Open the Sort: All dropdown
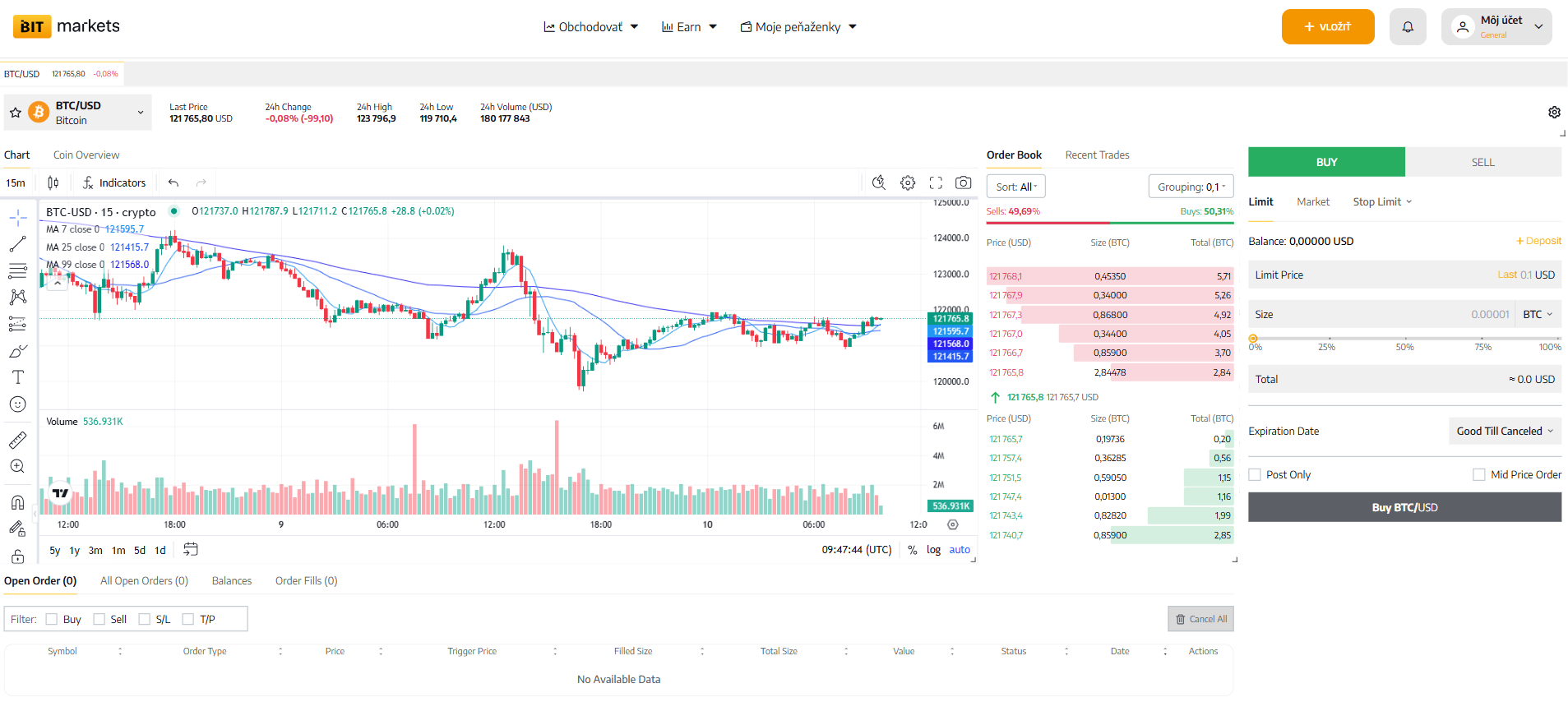Viewport: 1568px width, 702px height. (1015, 187)
